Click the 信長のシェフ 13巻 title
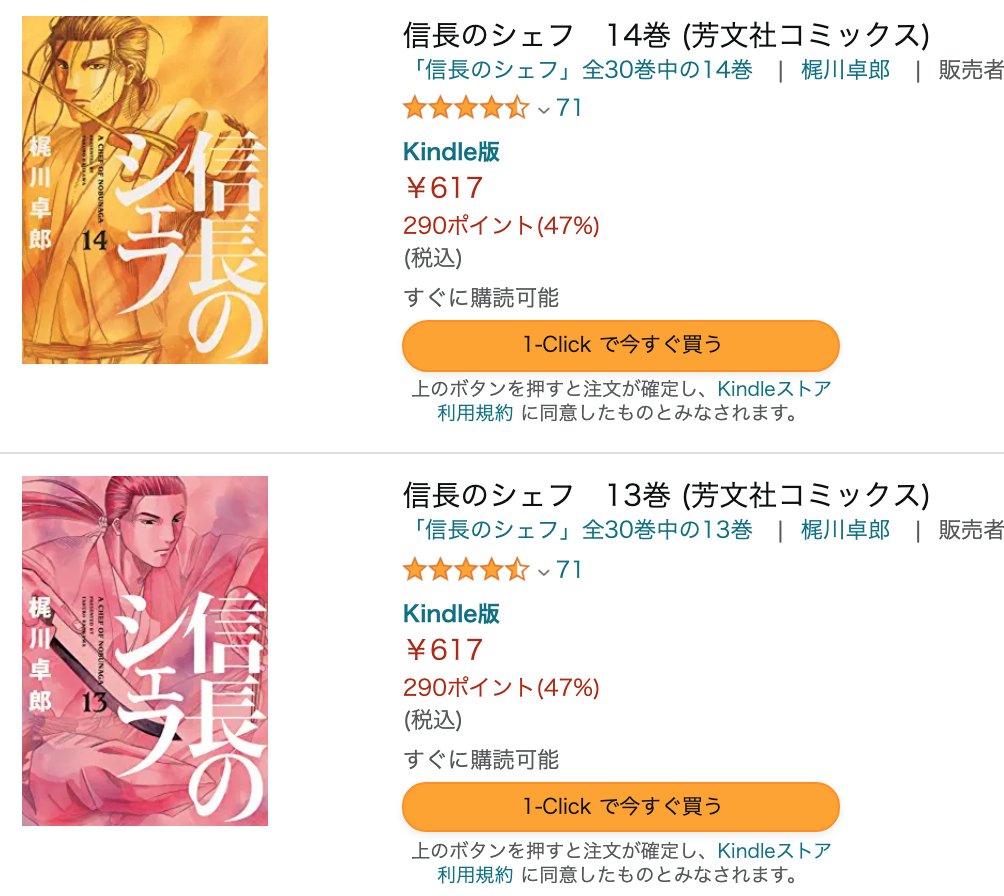Viewport: 1004px width, 896px height. pos(666,495)
